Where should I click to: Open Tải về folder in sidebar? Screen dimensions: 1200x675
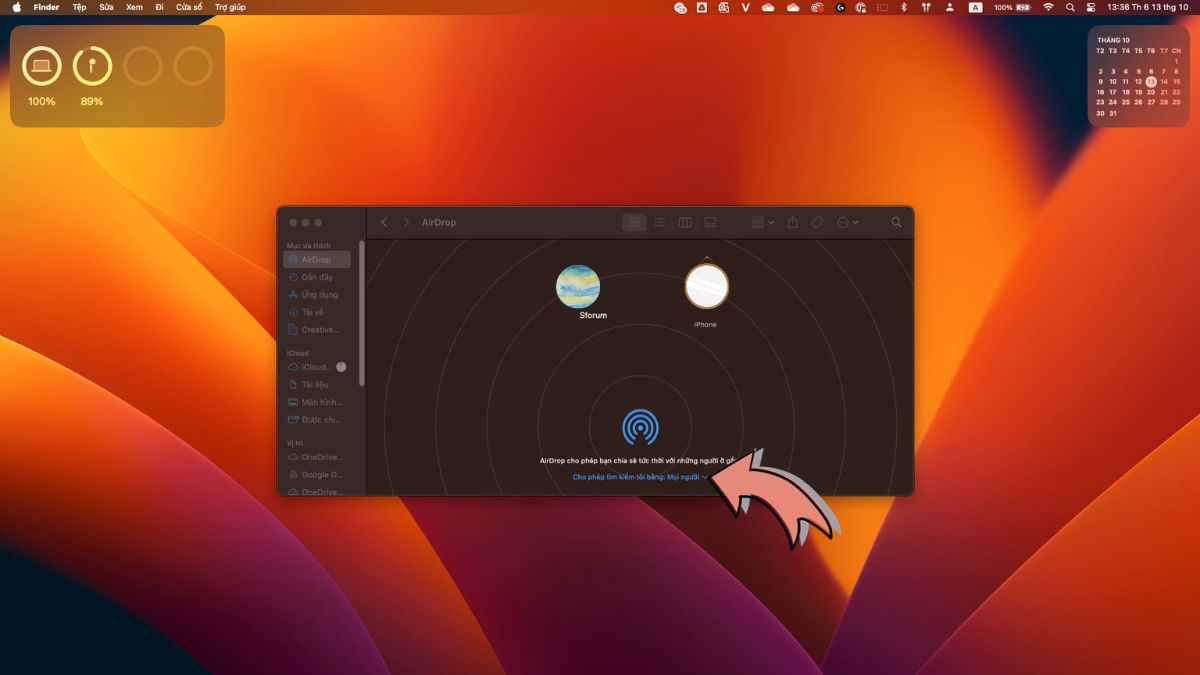313,312
